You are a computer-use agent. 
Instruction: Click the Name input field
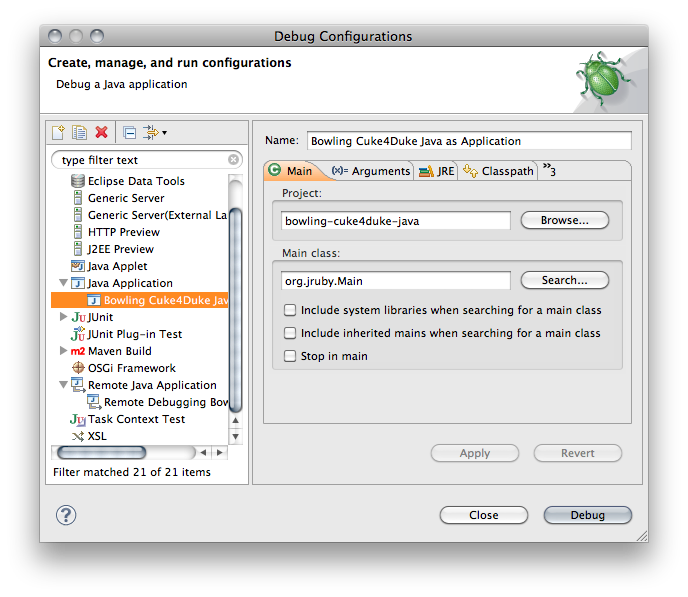coord(469,141)
